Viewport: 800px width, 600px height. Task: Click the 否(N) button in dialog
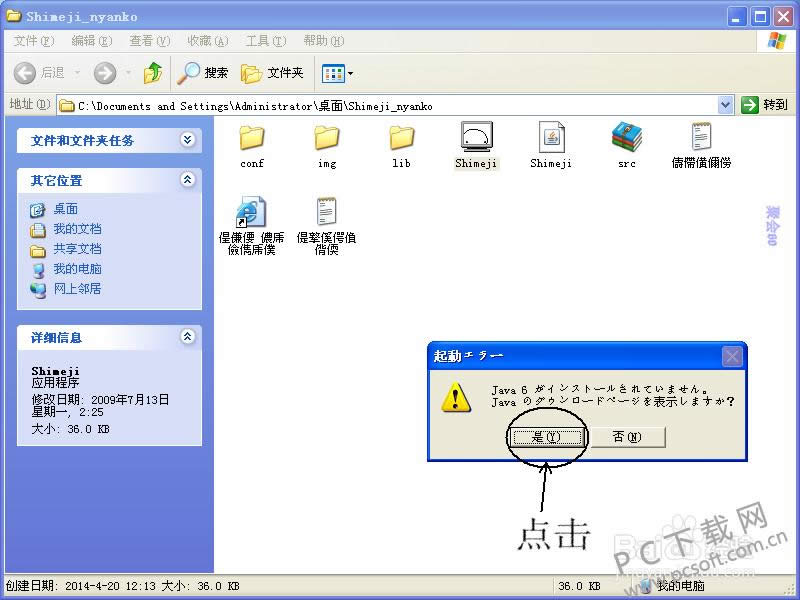pos(626,437)
